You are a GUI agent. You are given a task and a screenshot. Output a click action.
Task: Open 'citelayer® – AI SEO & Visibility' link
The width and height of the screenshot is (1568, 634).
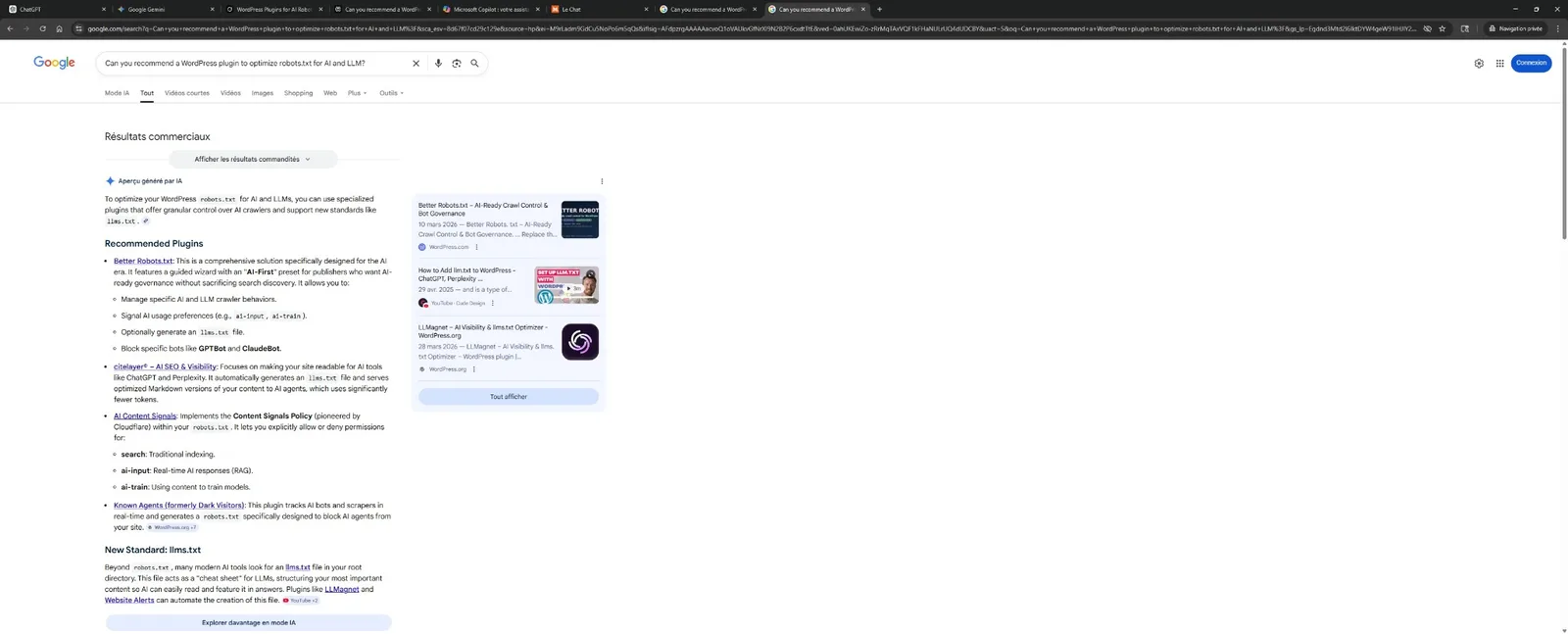point(165,366)
